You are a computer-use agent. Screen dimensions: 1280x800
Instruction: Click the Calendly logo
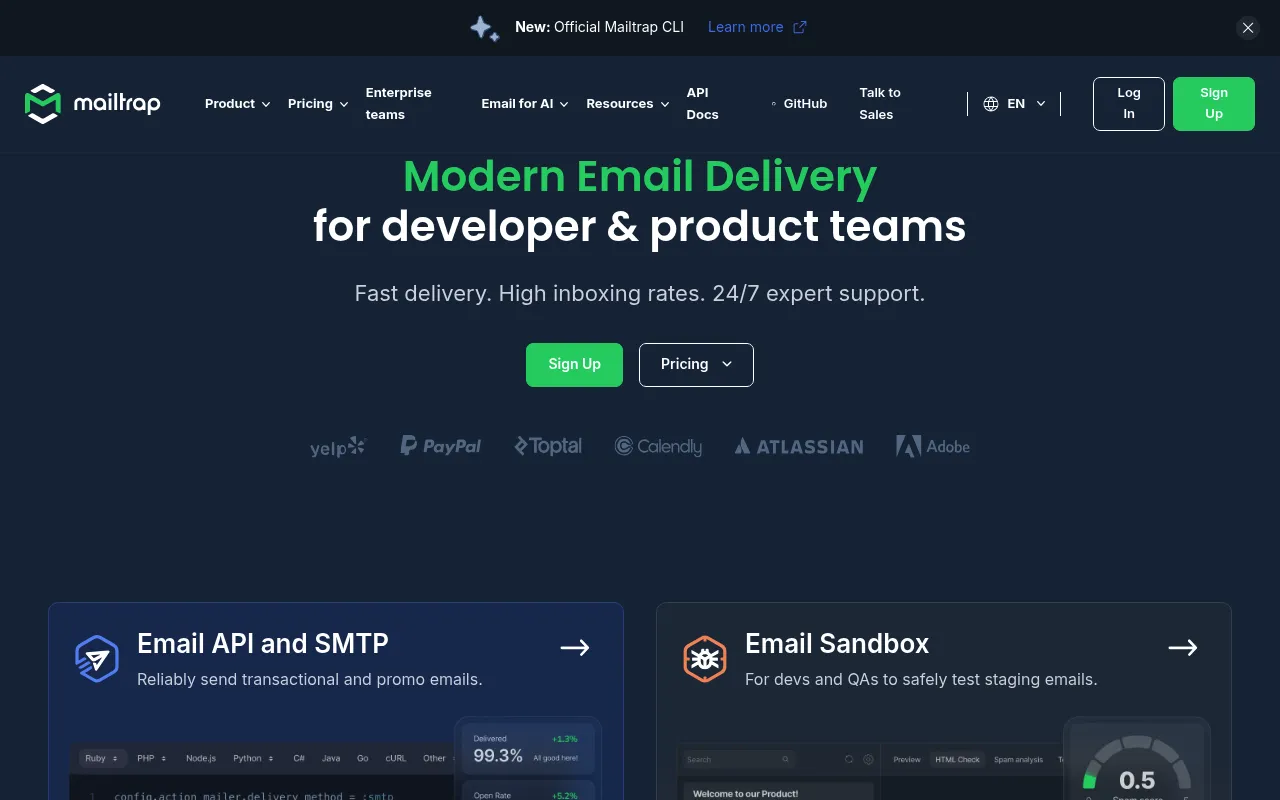click(x=658, y=446)
